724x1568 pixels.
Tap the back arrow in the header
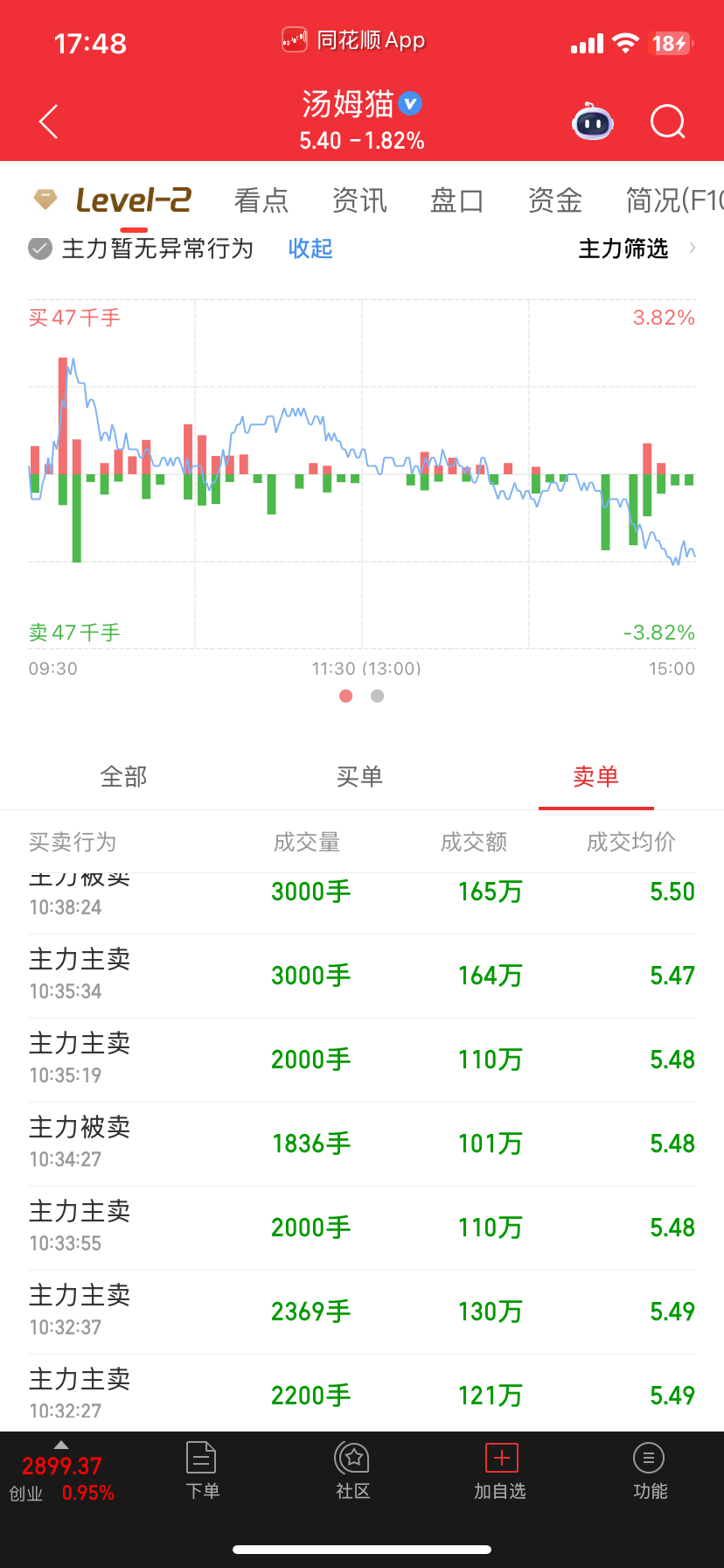(49, 122)
